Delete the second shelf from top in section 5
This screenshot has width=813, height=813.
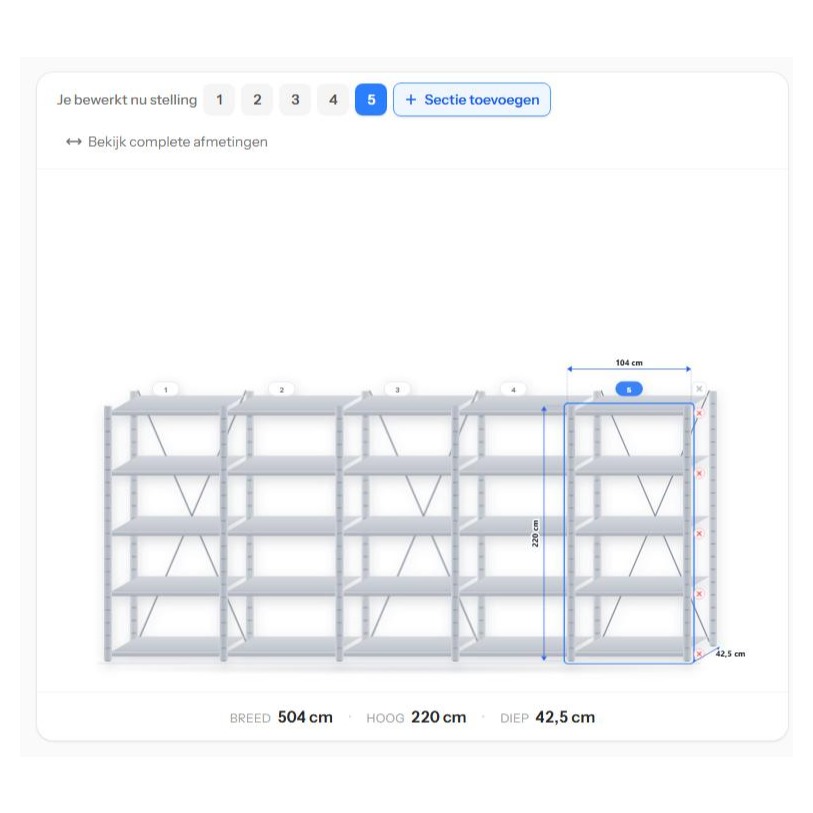point(699,473)
